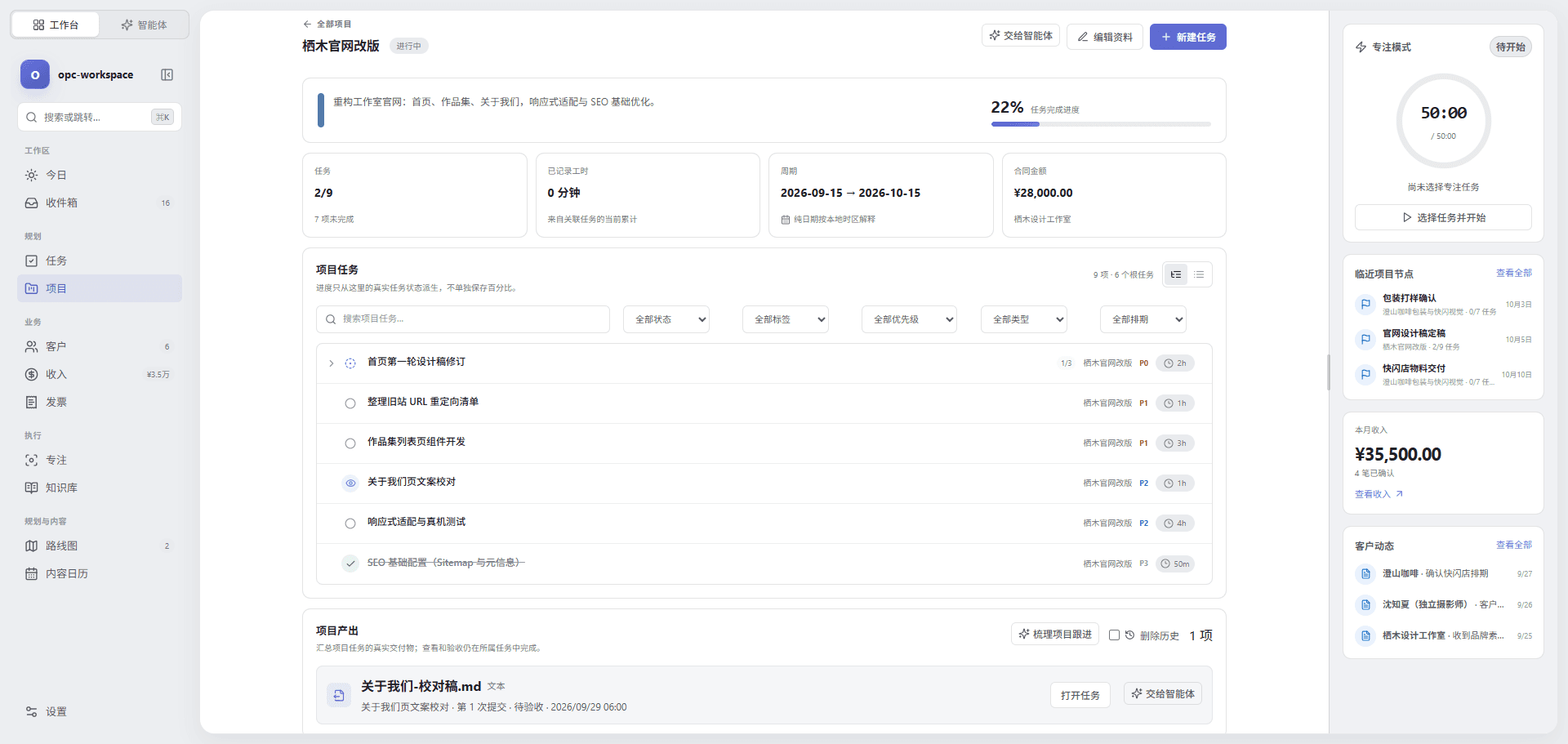Uncheck completed SEO 基础配置 task
1568x744 pixels.
click(x=350, y=564)
